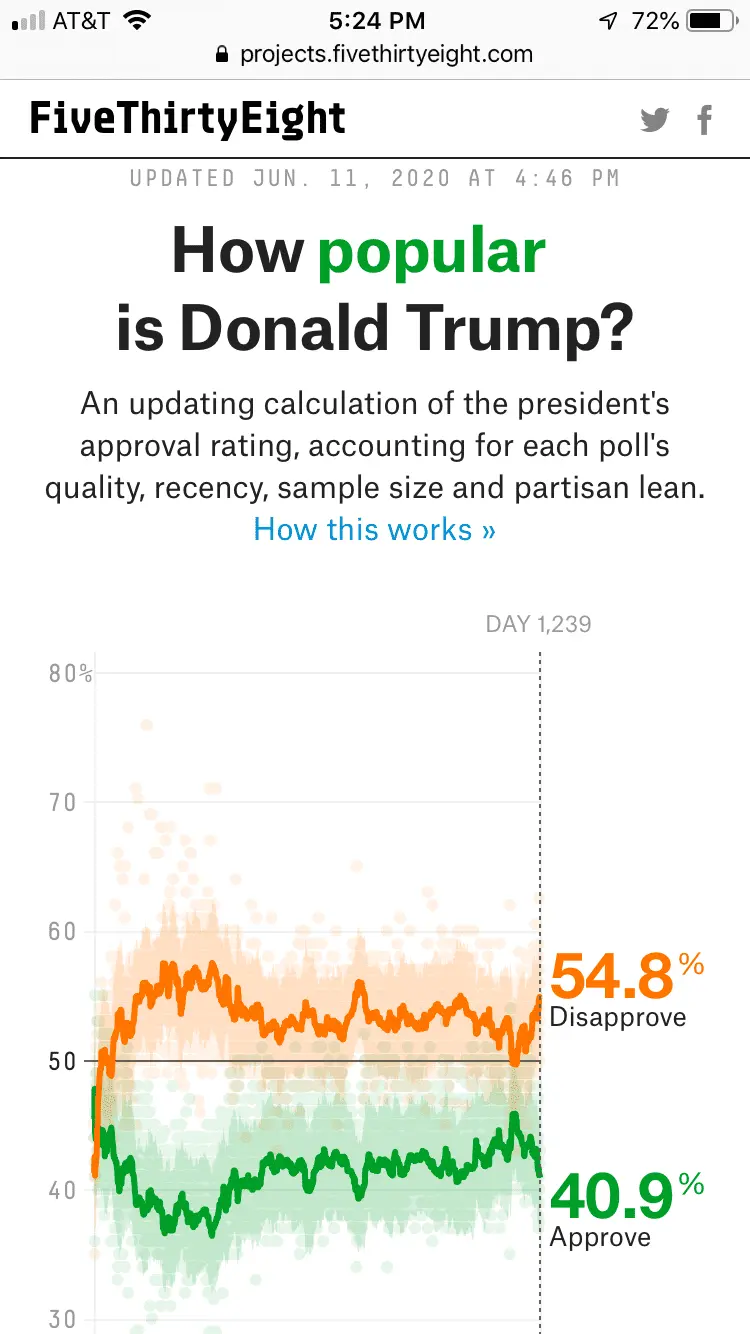This screenshot has height=1334, width=750.
Task: Tap the FiveThirtyEight logo
Action: click(x=188, y=119)
